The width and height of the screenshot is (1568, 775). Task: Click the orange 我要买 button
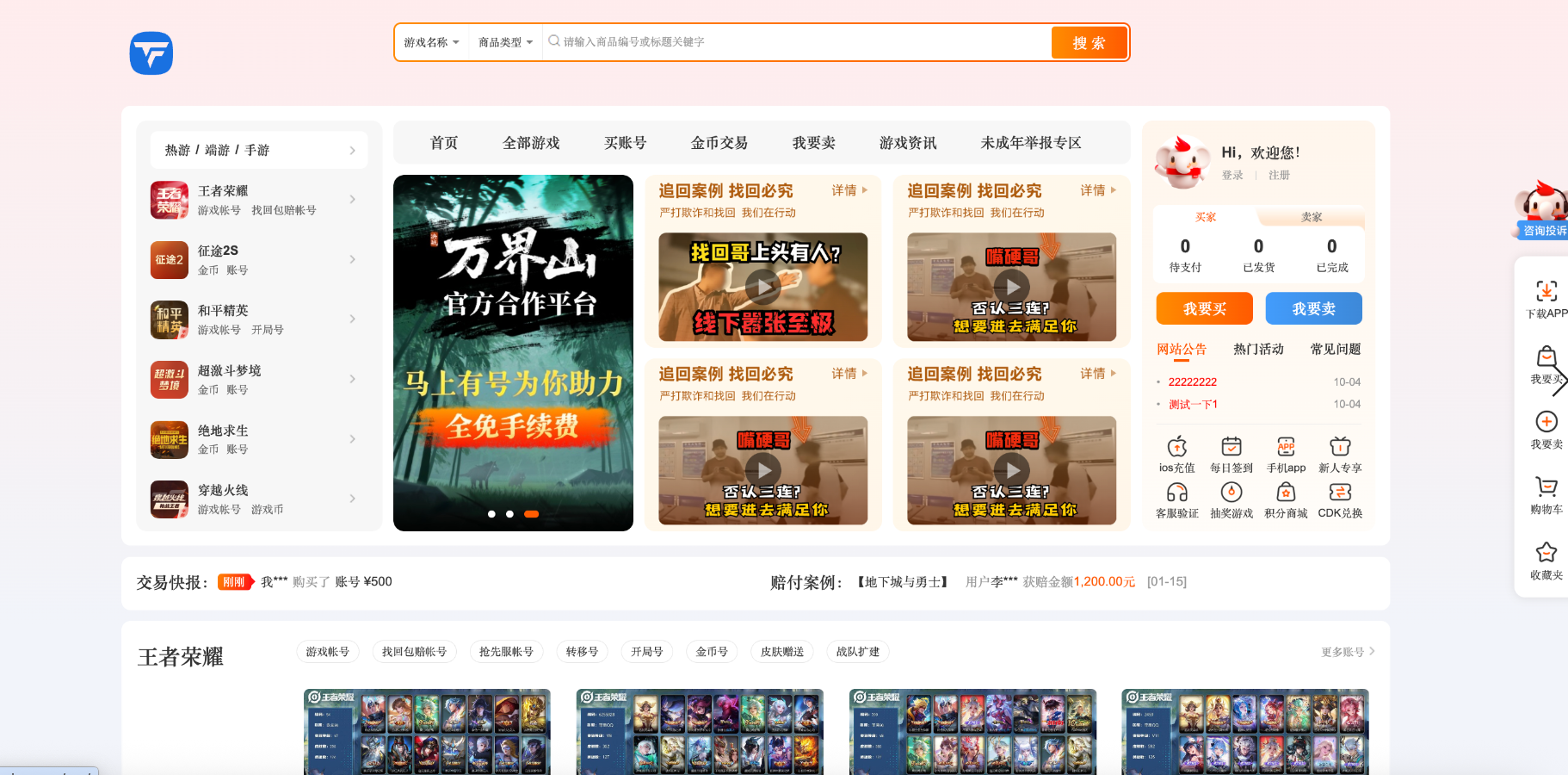[1204, 308]
